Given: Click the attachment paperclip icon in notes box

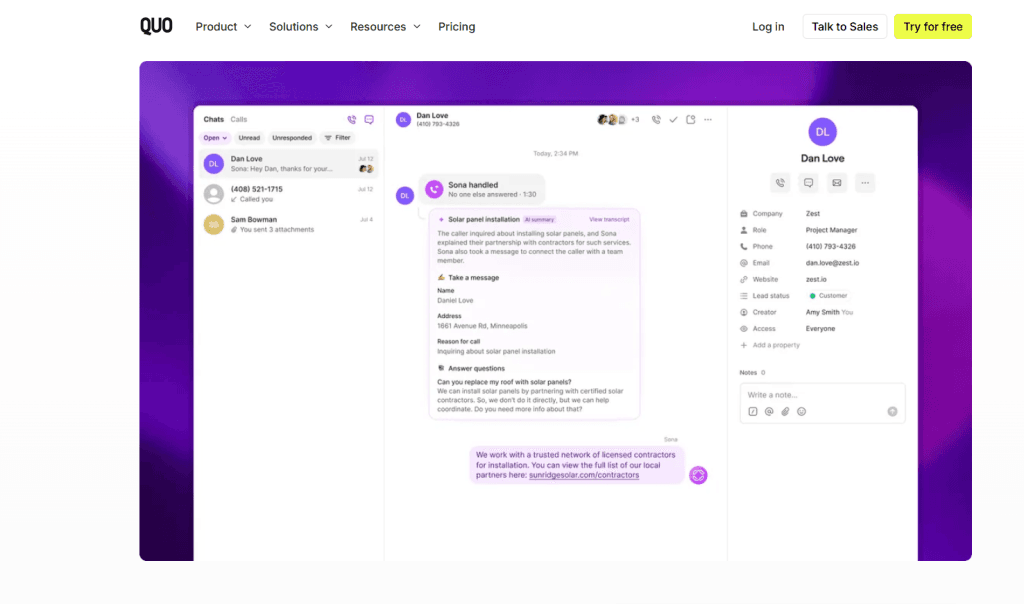Looking at the screenshot, I should [x=785, y=411].
